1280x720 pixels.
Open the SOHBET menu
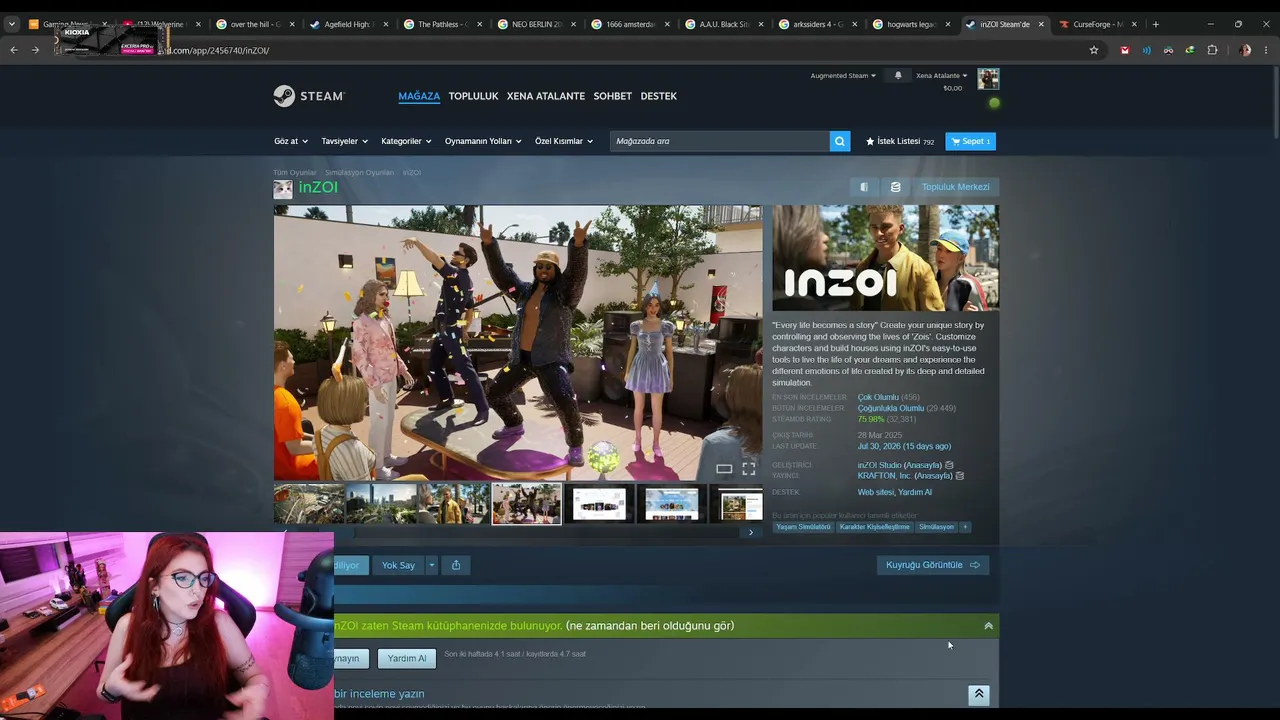pyautogui.click(x=613, y=96)
